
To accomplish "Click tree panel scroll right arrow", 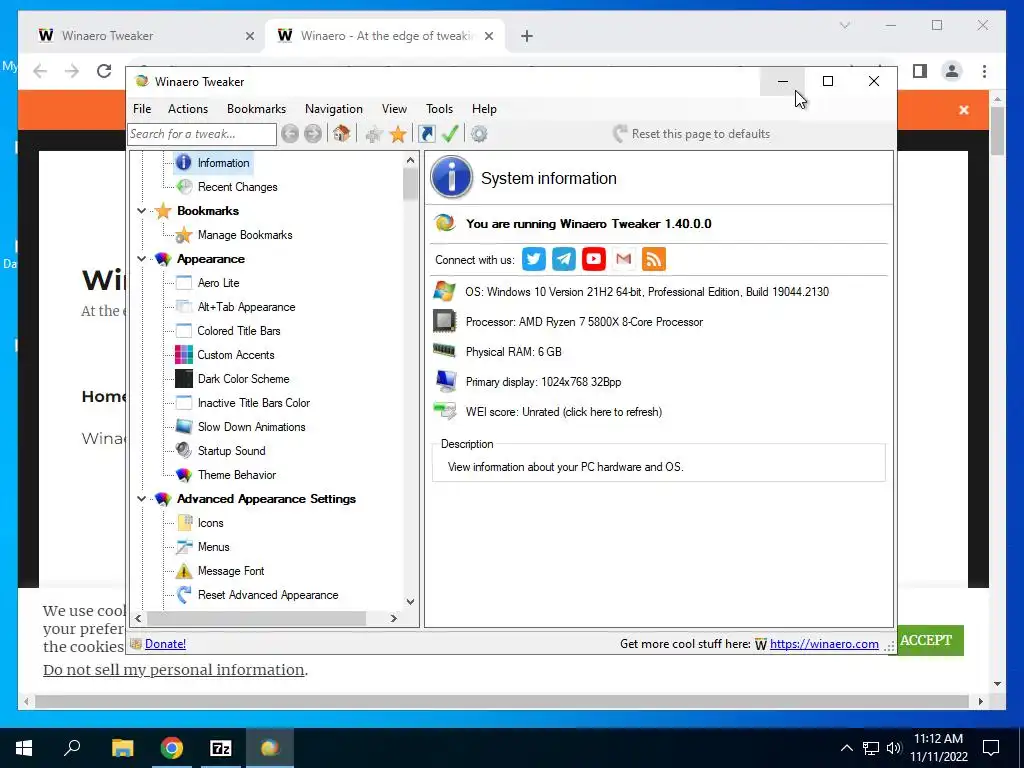I will click(x=394, y=618).
